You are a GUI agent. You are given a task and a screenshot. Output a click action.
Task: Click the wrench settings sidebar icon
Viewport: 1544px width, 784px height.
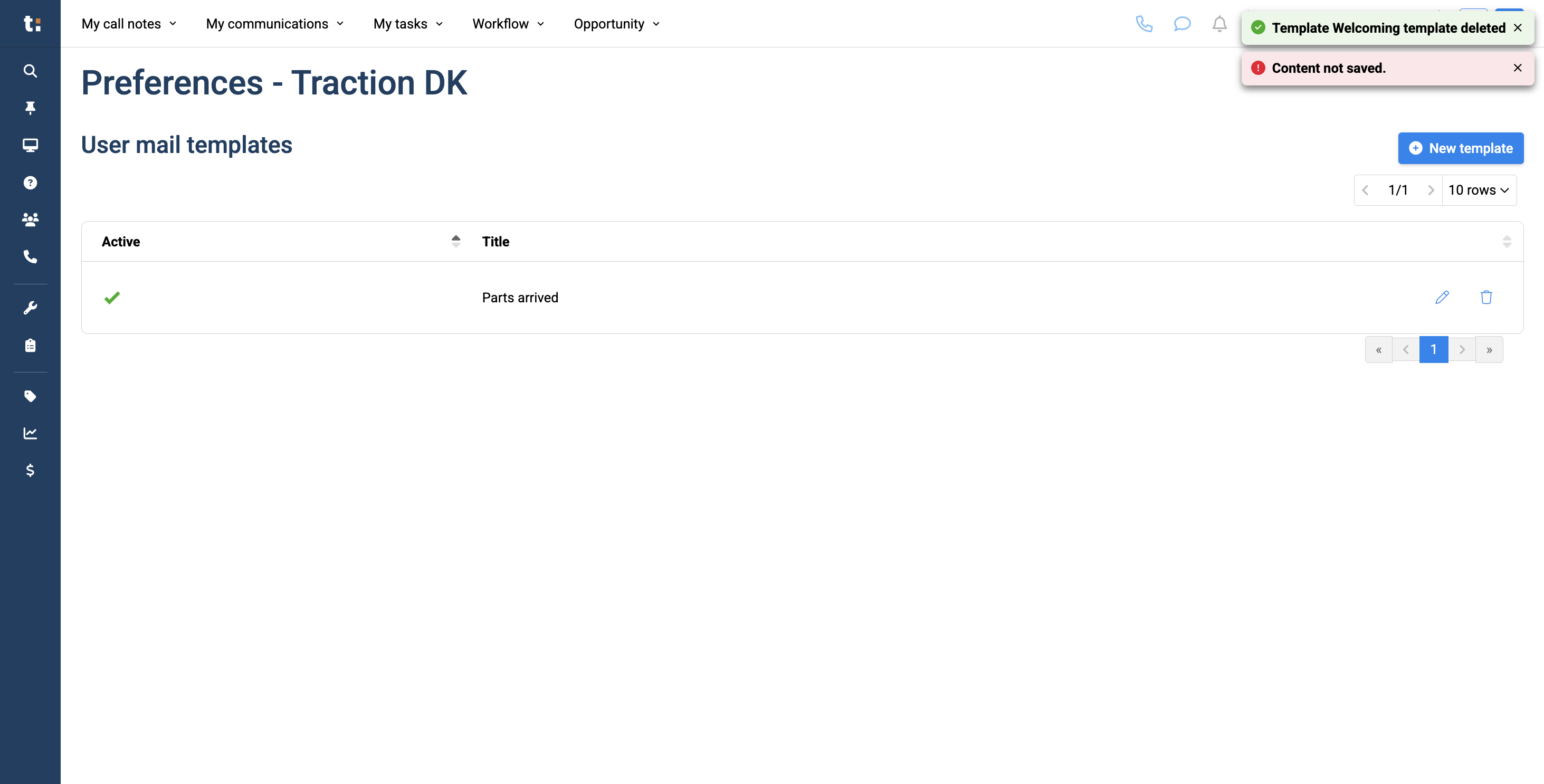pos(30,308)
